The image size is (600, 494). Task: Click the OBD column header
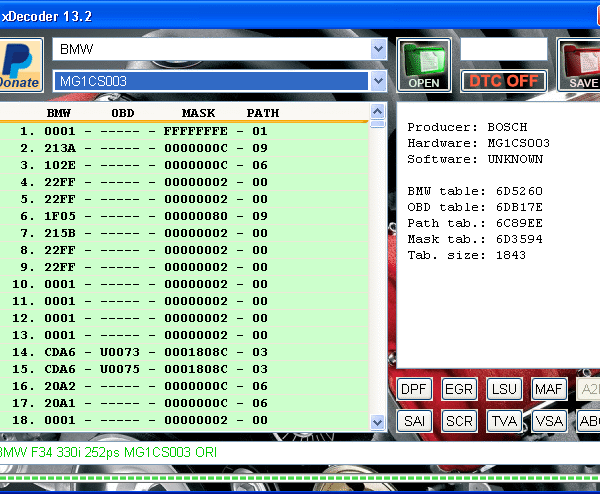click(x=122, y=113)
